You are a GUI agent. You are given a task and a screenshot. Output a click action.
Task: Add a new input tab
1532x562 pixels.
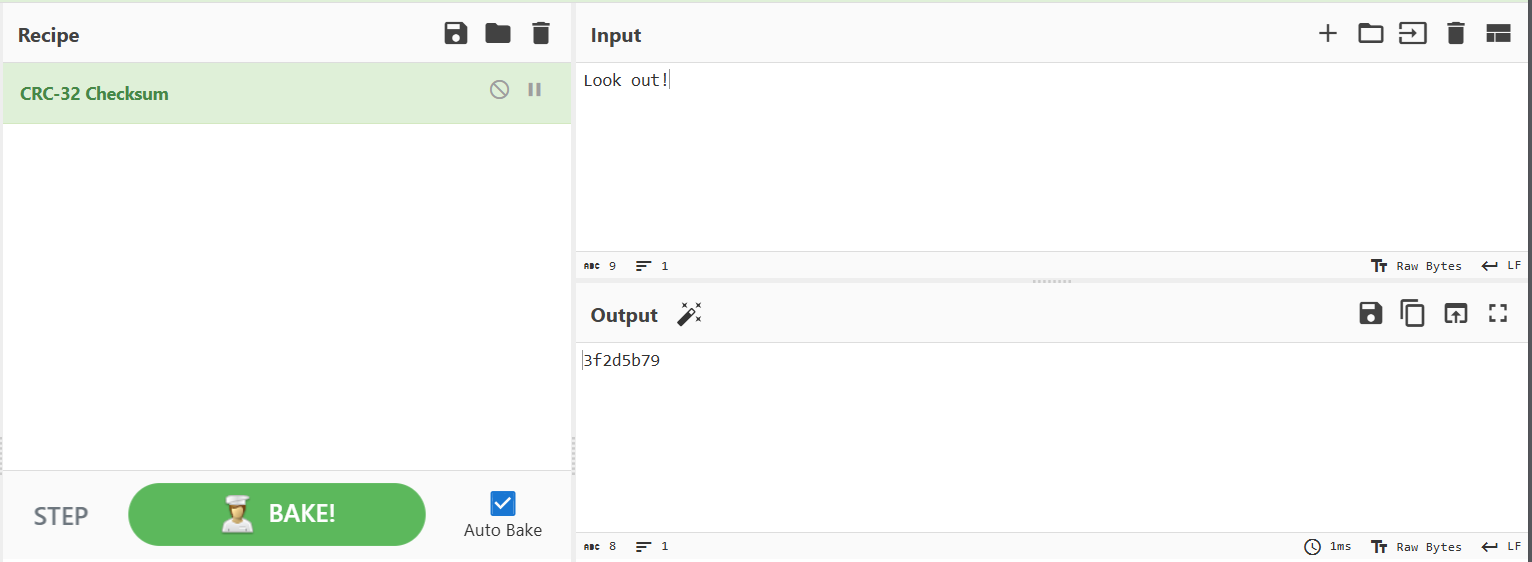[1327, 34]
